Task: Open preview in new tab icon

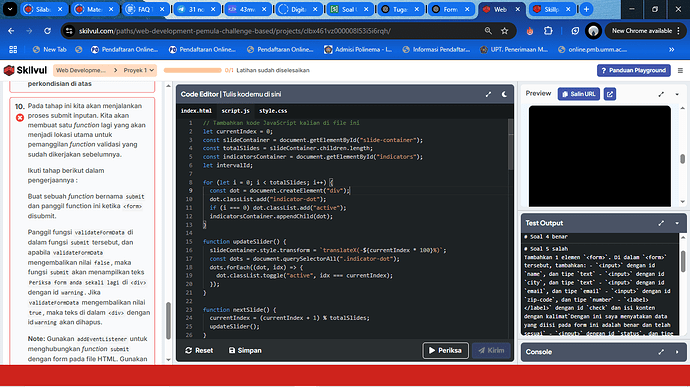Action: point(610,94)
